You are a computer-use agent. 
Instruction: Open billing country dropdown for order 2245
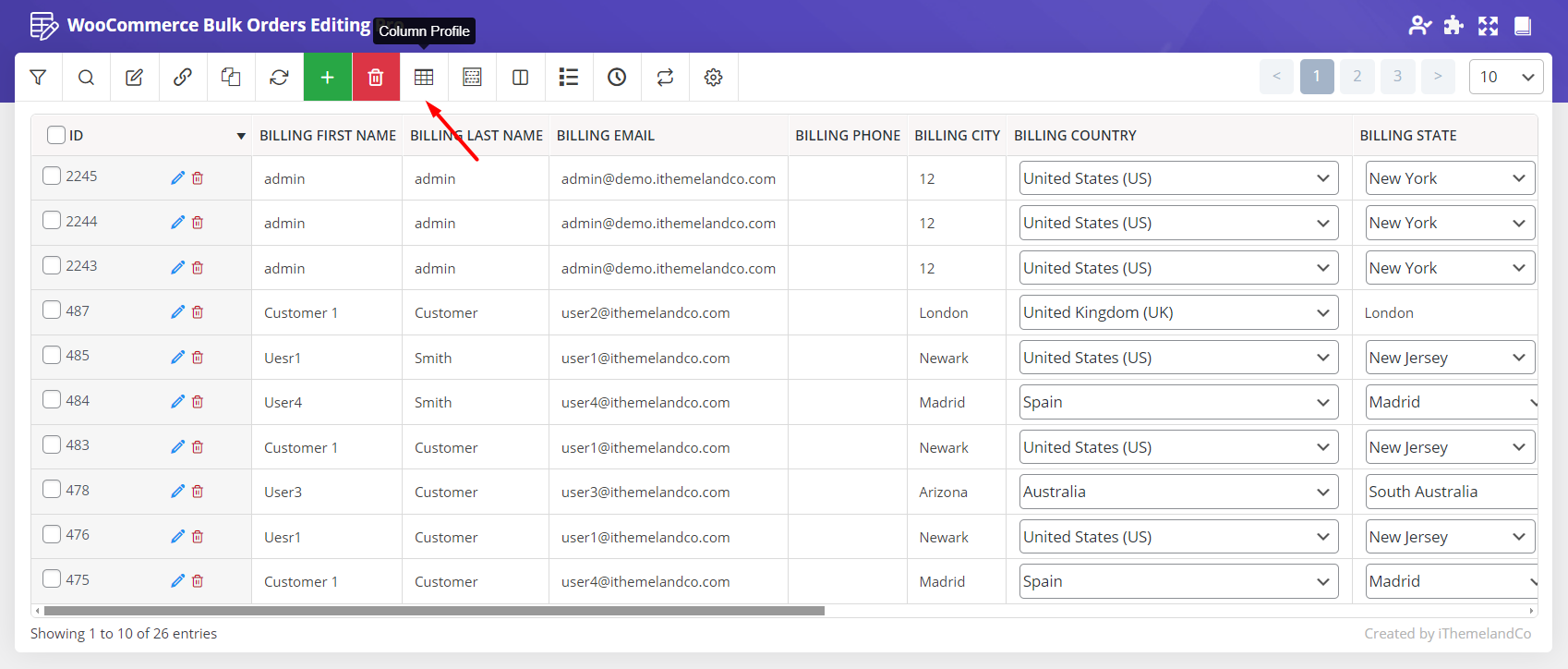pyautogui.click(x=1179, y=178)
